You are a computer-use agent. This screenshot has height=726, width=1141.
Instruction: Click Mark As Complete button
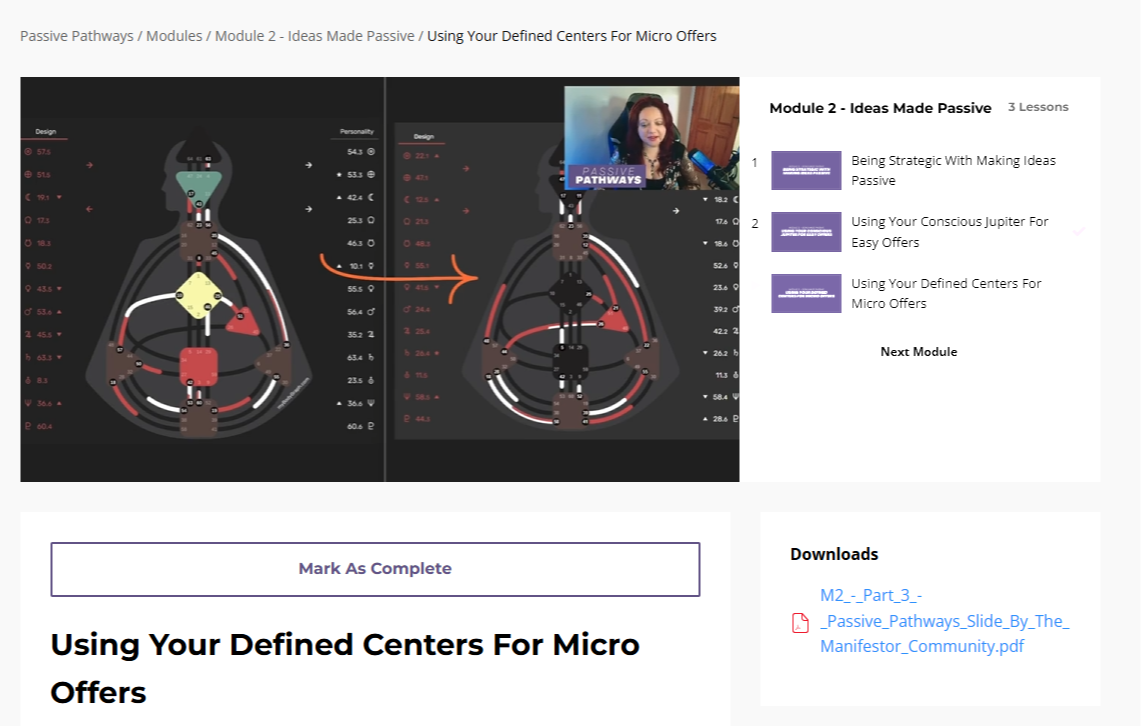375,569
